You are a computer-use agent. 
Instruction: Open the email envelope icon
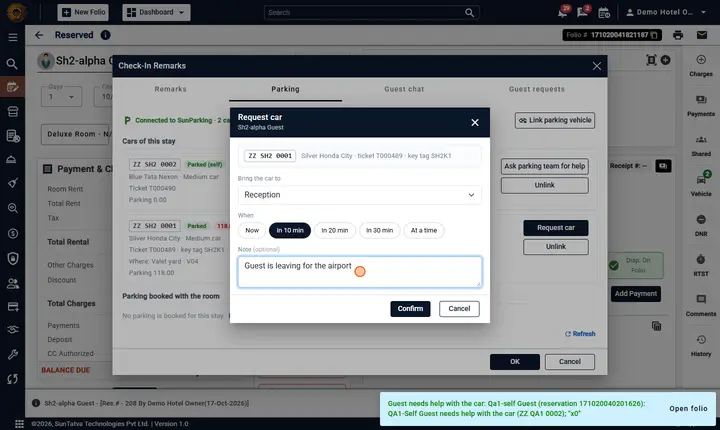click(702, 35)
